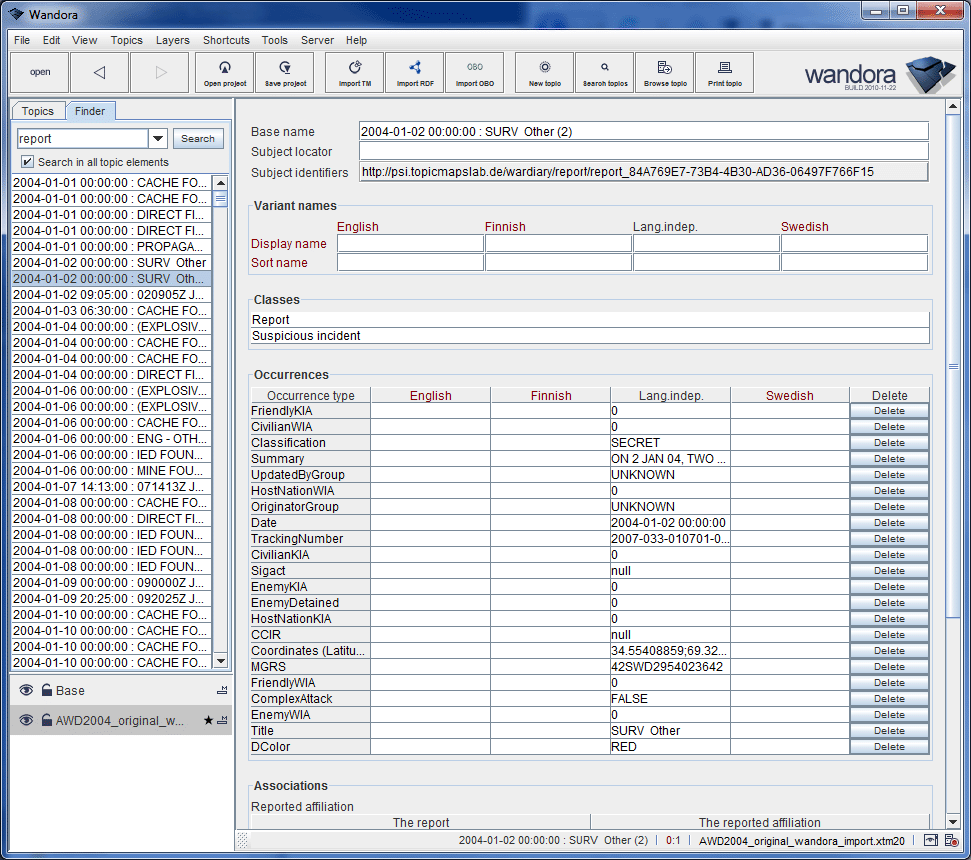Delete the Classification occurrence

click(x=888, y=442)
